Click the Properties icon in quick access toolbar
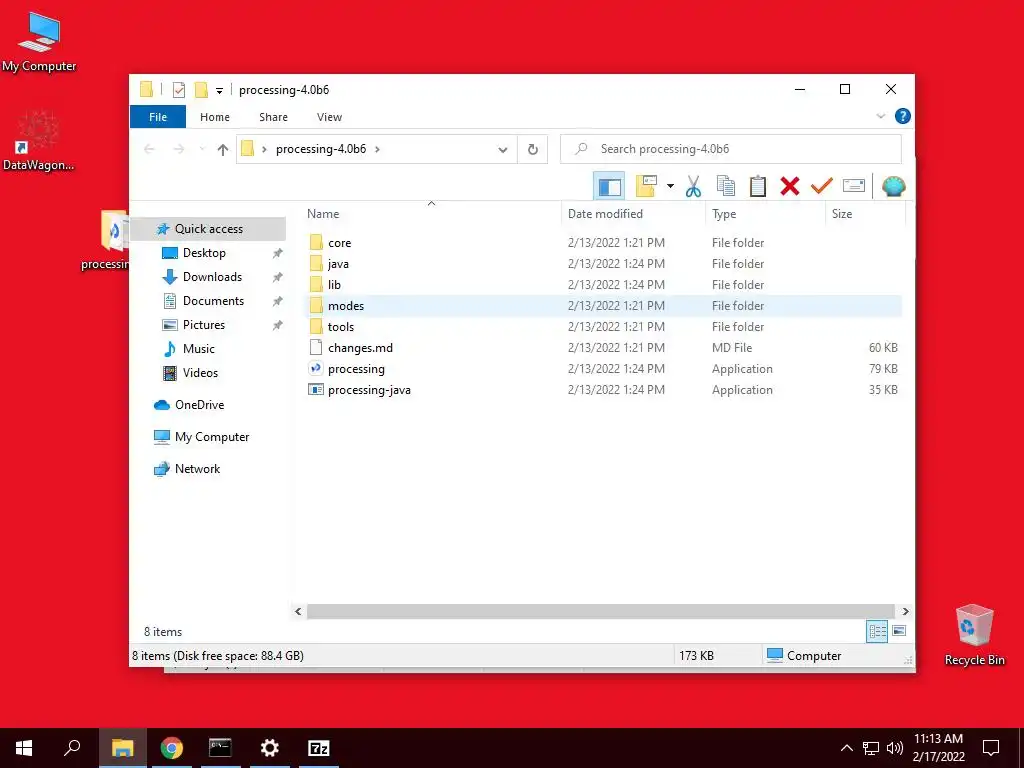The width and height of the screenshot is (1024, 768). click(178, 90)
